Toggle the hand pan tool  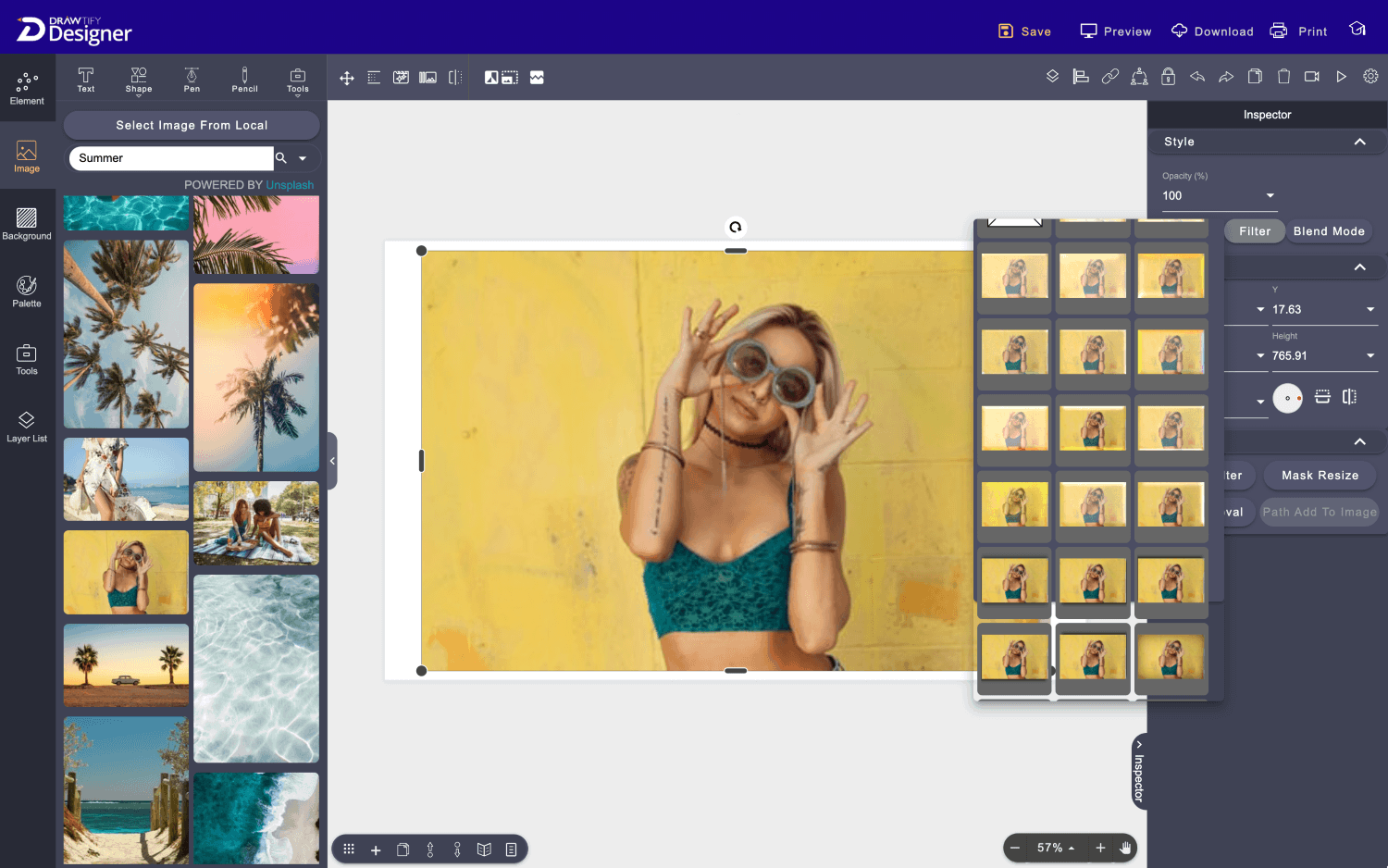[x=1125, y=848]
